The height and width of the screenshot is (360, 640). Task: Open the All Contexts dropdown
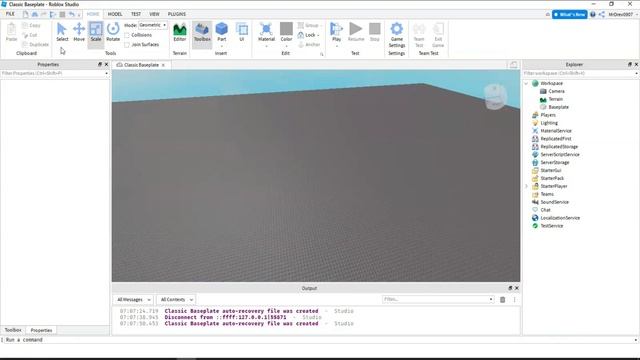coord(176,300)
